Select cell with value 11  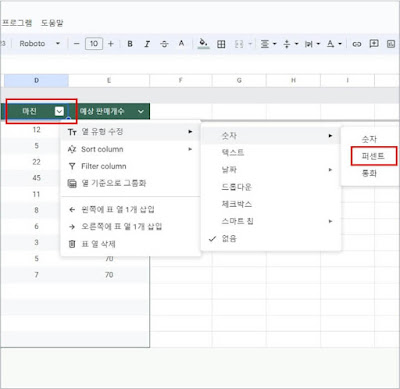36,194
